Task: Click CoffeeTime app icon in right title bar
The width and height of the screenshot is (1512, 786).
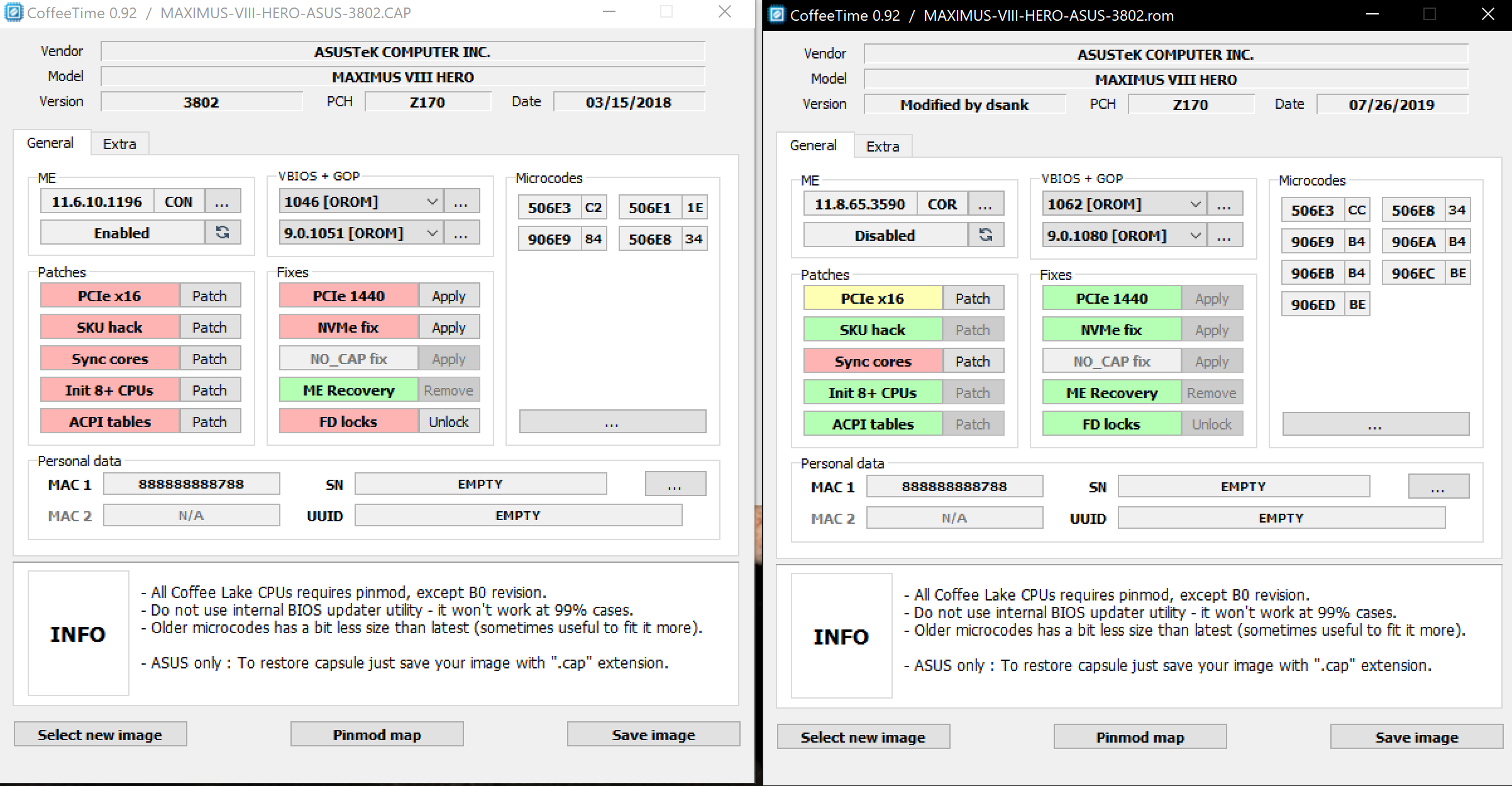Action: (777, 15)
